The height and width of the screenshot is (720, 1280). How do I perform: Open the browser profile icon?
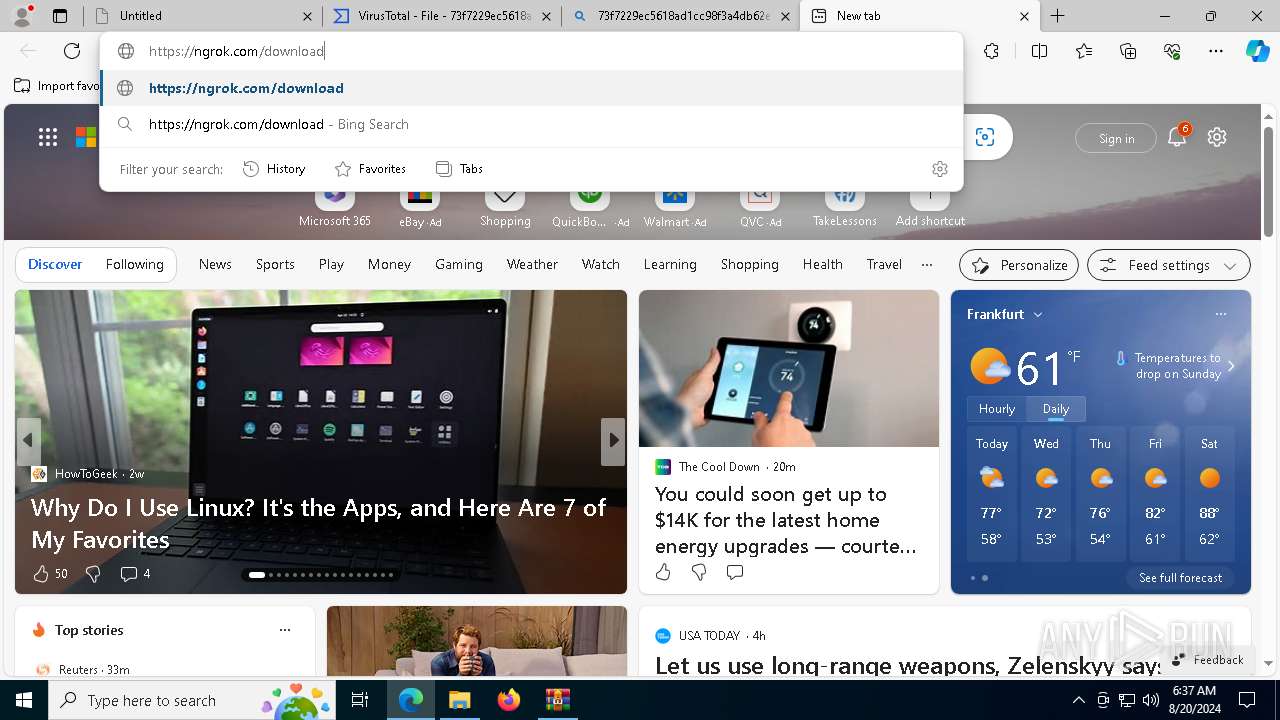pyautogui.click(x=22, y=16)
